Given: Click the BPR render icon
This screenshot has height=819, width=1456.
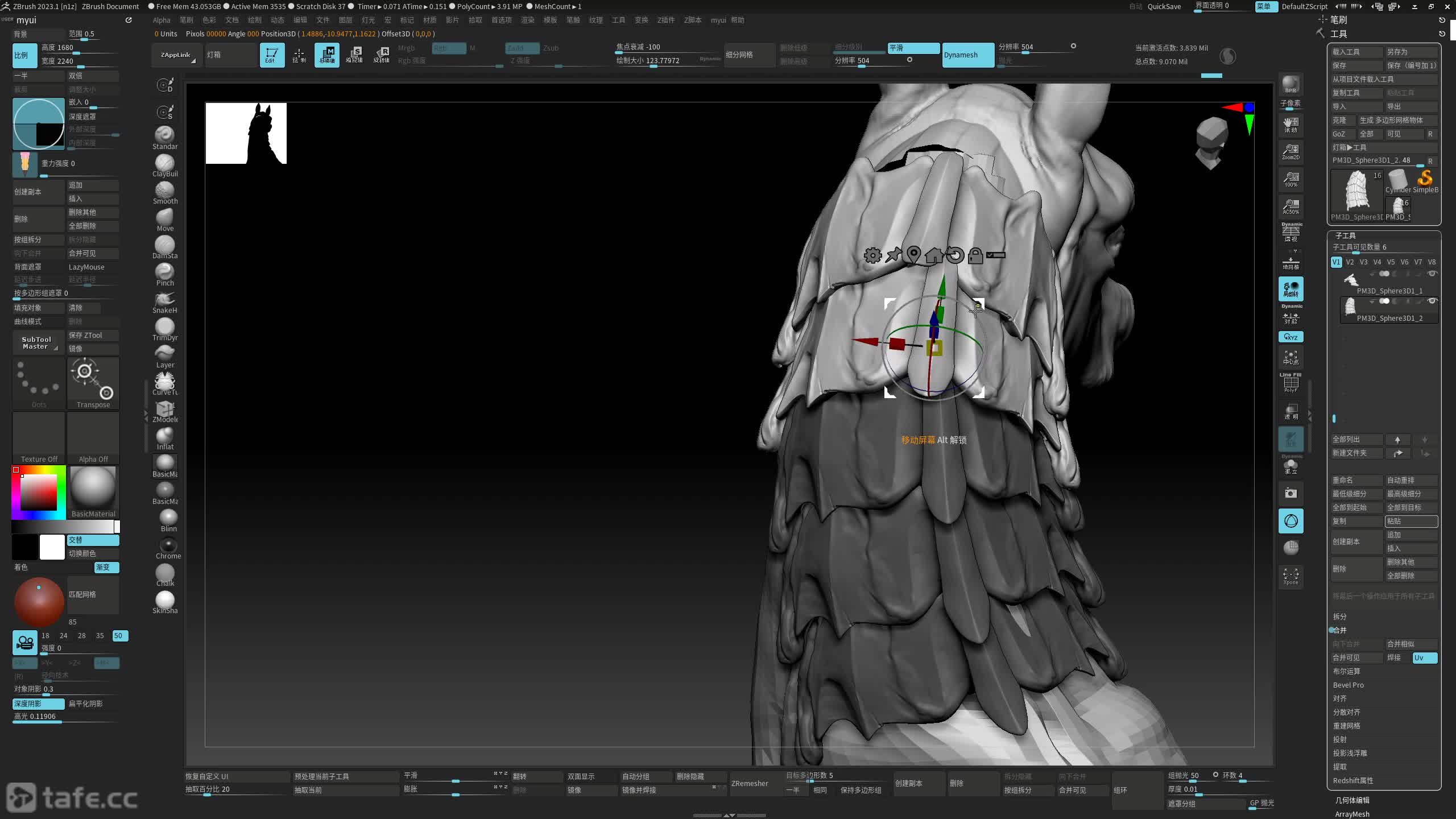Looking at the screenshot, I should pos(1290,84).
